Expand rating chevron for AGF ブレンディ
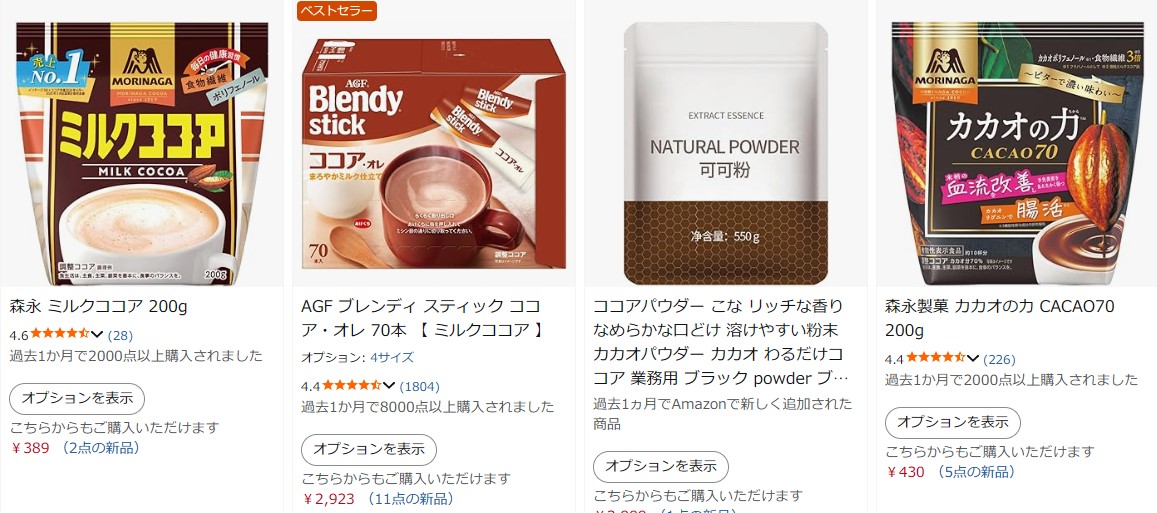Viewport: 1157px width, 513px height. click(389, 386)
